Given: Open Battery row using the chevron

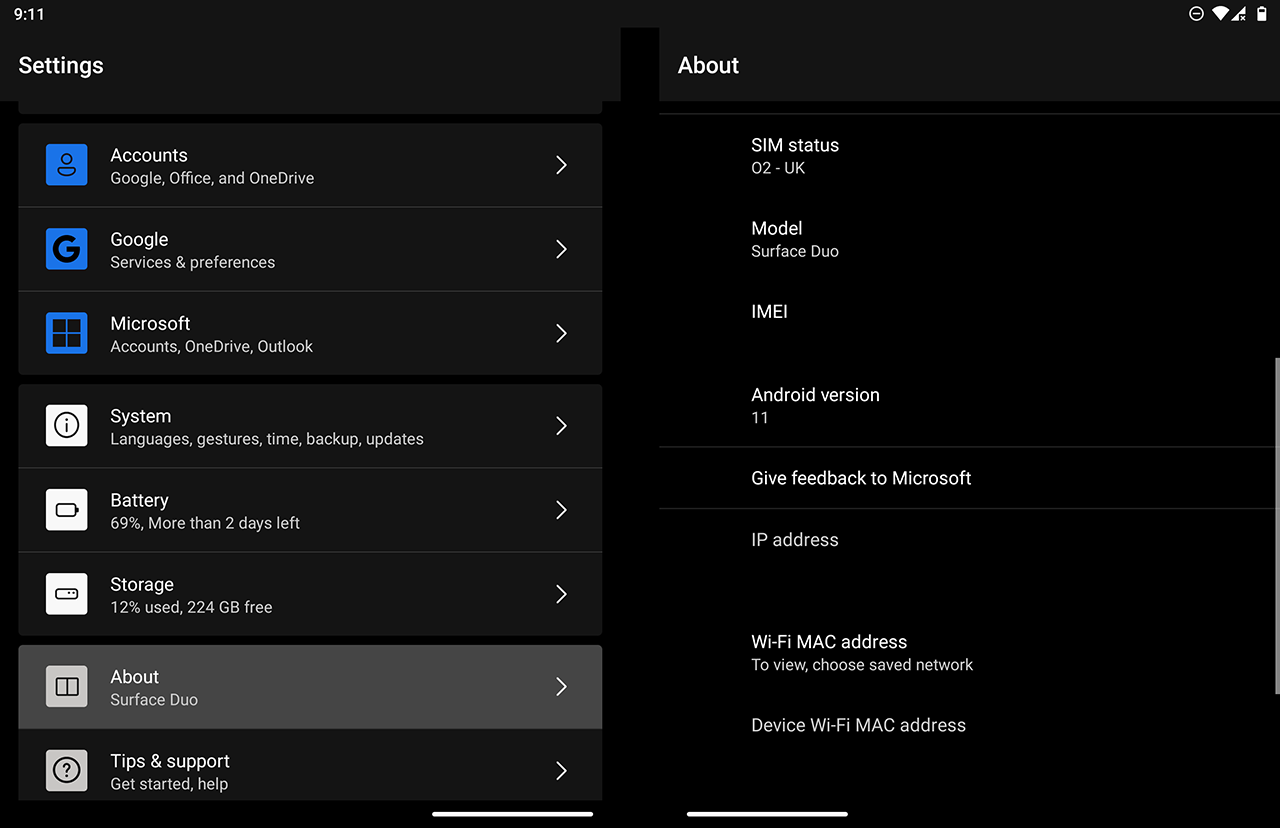Looking at the screenshot, I should click(561, 510).
